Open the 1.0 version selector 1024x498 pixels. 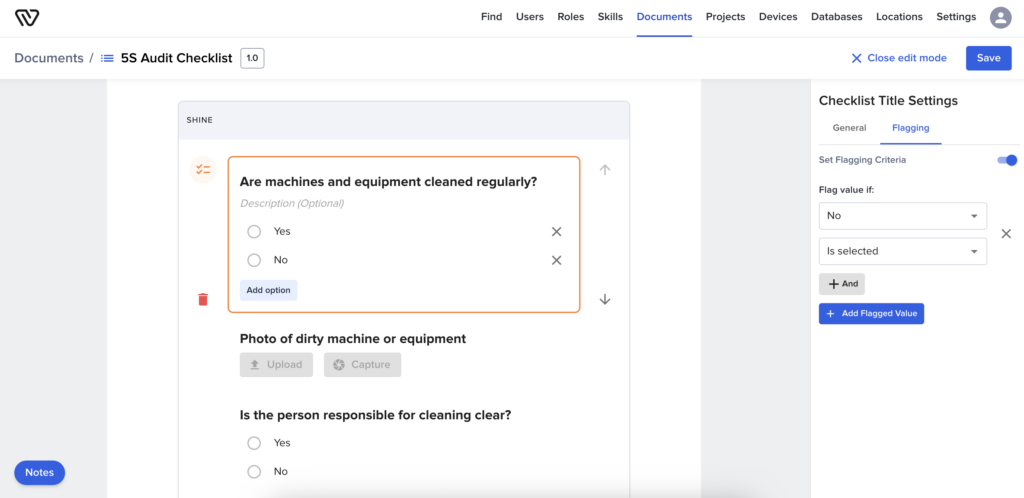pos(252,58)
